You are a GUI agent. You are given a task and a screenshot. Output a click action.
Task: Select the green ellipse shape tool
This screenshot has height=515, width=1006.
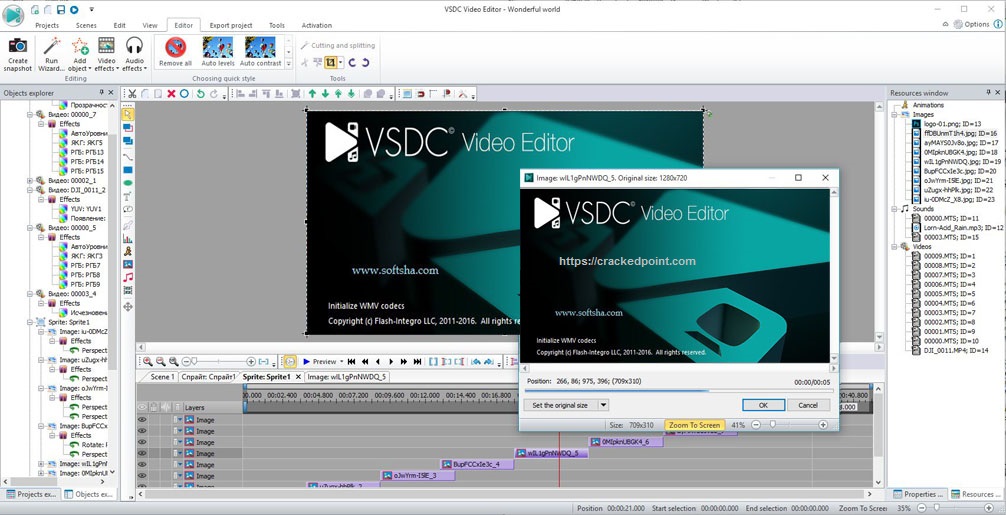tap(128, 183)
